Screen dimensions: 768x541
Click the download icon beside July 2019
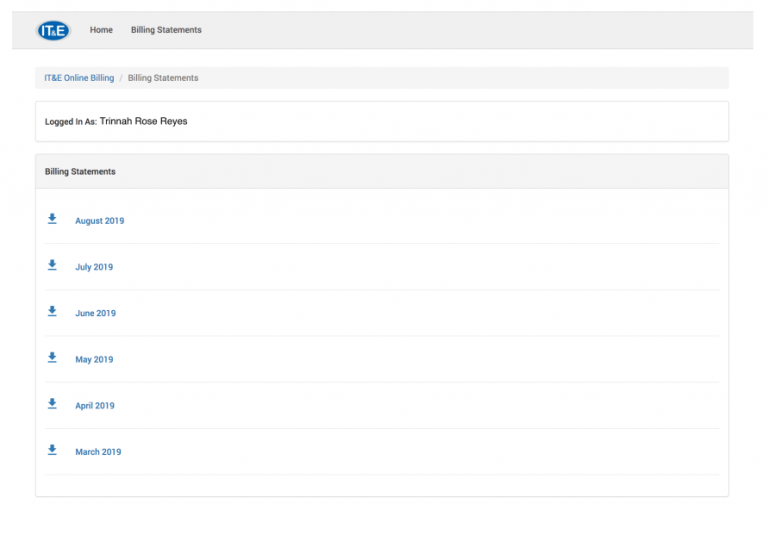pos(52,266)
